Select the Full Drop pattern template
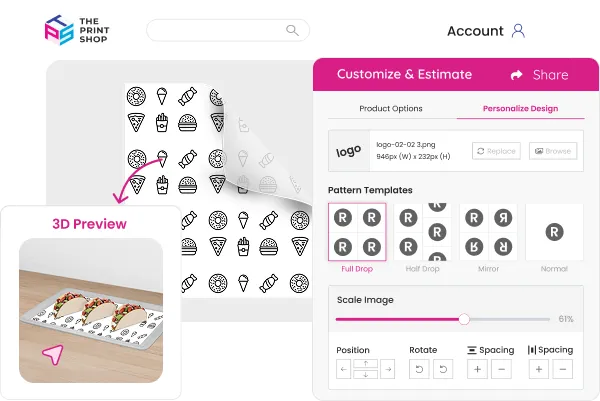The height and width of the screenshot is (401, 600). (x=357, y=232)
